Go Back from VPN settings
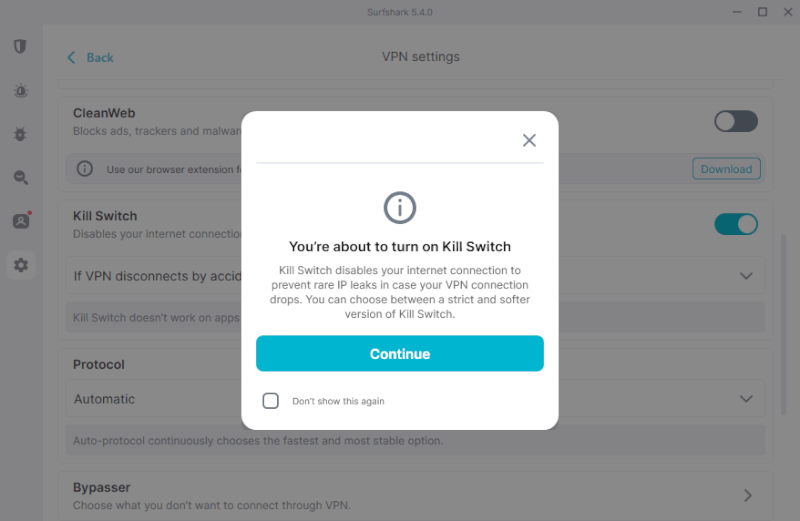The image size is (800, 521). point(91,57)
